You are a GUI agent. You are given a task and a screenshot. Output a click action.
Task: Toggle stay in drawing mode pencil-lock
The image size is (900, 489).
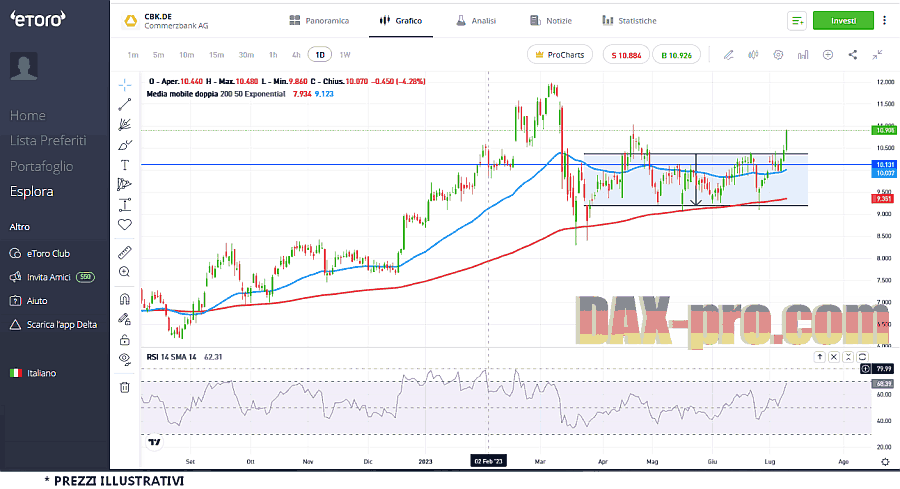point(125,319)
